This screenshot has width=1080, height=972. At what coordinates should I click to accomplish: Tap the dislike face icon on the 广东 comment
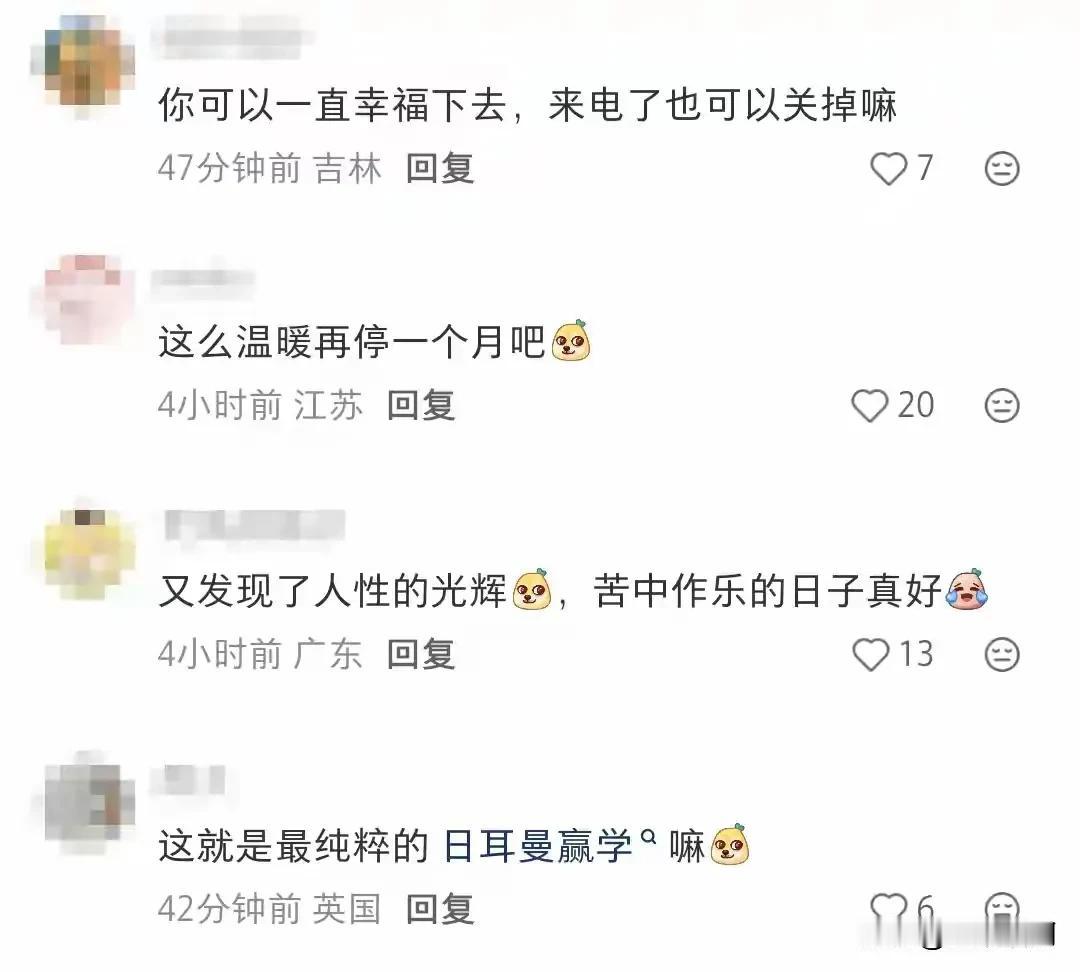click(1001, 654)
